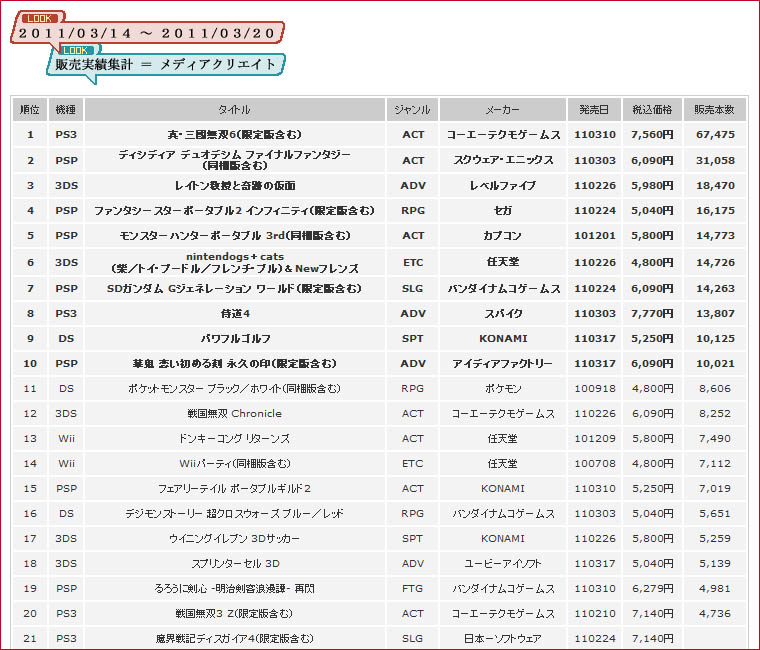Click the maker アイディアファクトリー

click(x=503, y=364)
